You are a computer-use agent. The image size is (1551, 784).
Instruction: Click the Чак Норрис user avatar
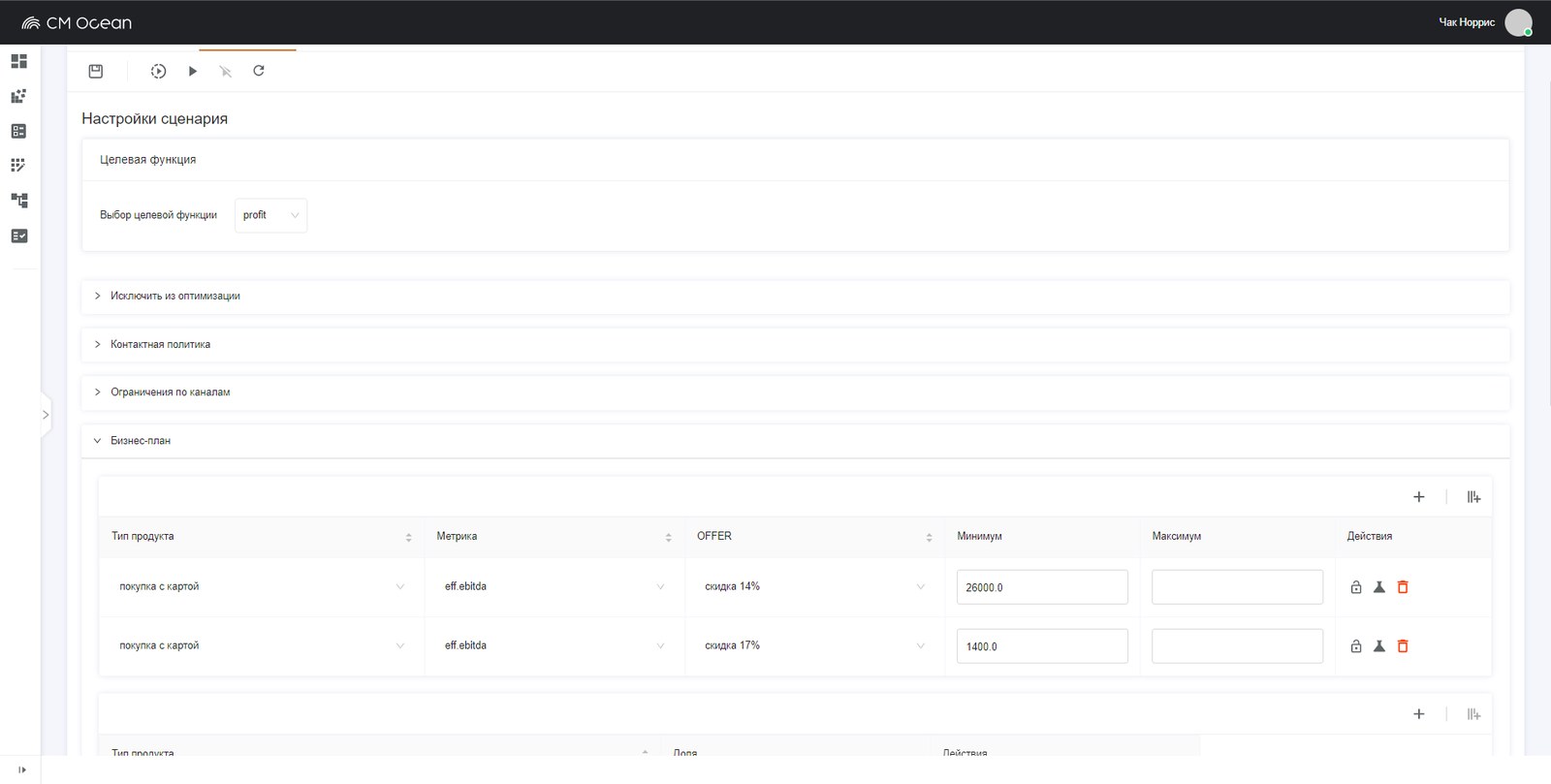[1518, 22]
